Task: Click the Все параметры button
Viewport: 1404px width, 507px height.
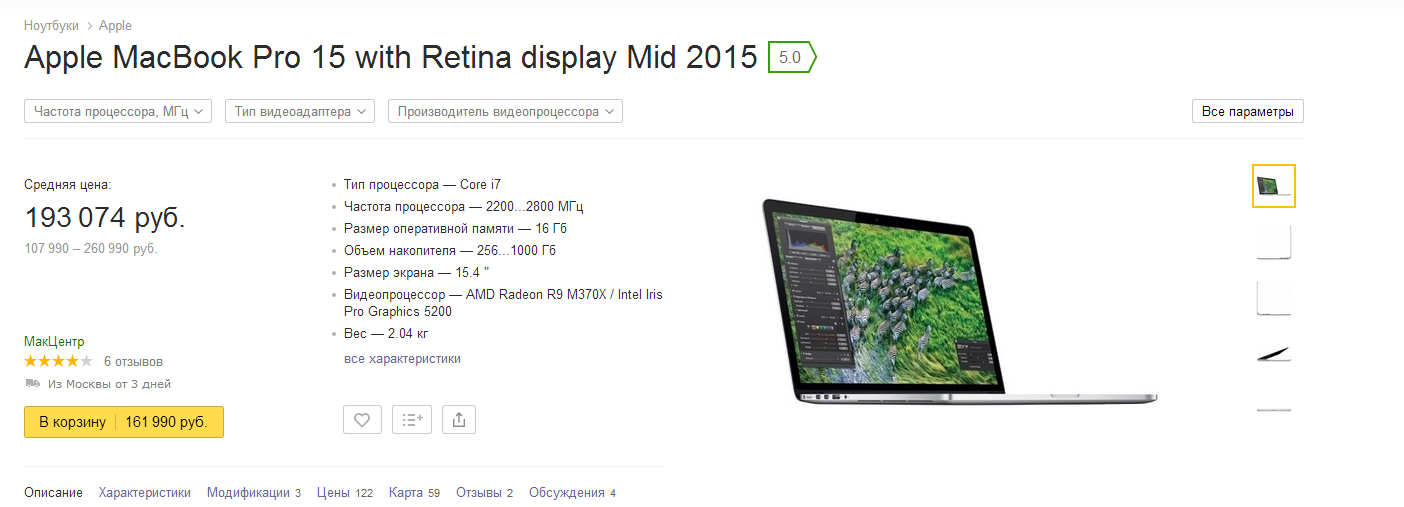Action: click(x=1248, y=111)
